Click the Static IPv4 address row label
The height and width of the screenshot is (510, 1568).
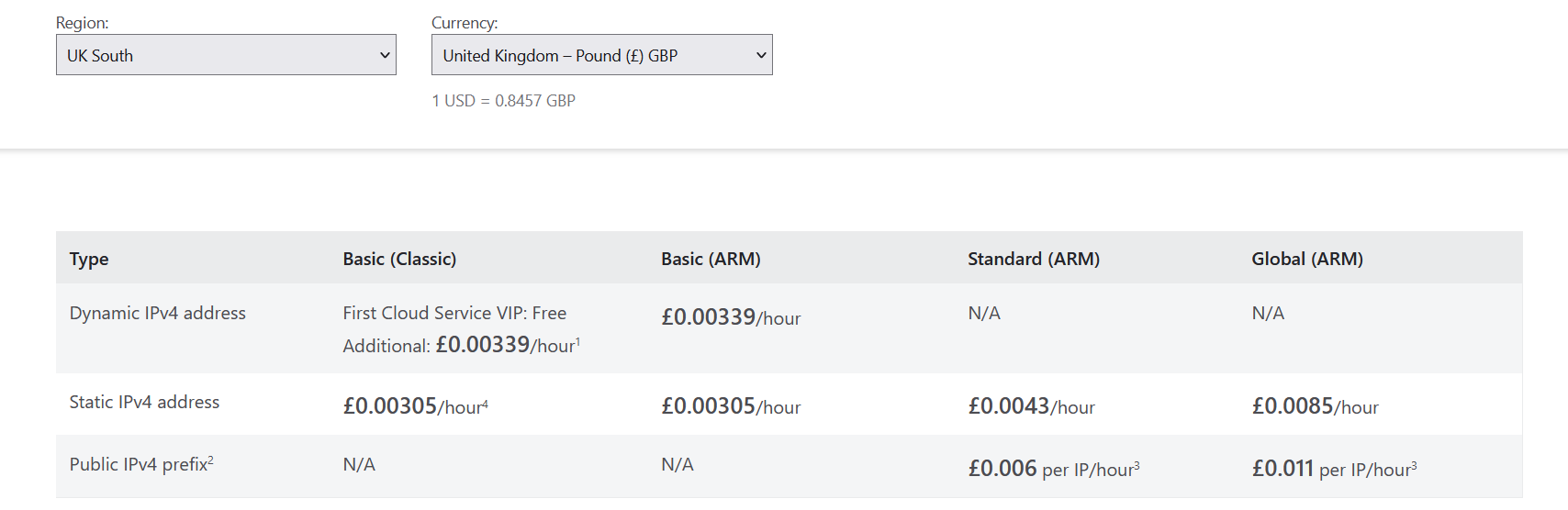[x=144, y=403]
